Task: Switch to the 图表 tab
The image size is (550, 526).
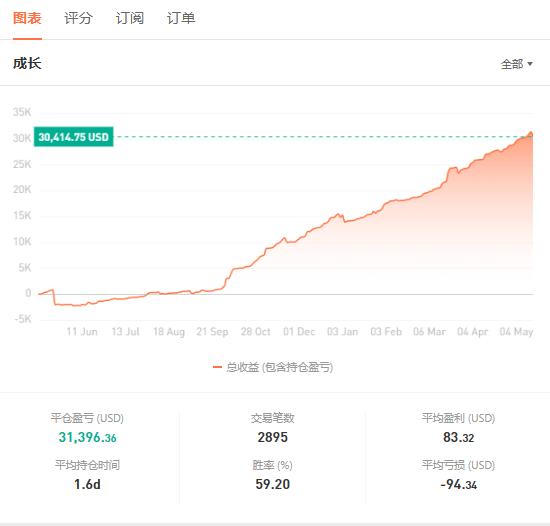Action: (x=27, y=18)
